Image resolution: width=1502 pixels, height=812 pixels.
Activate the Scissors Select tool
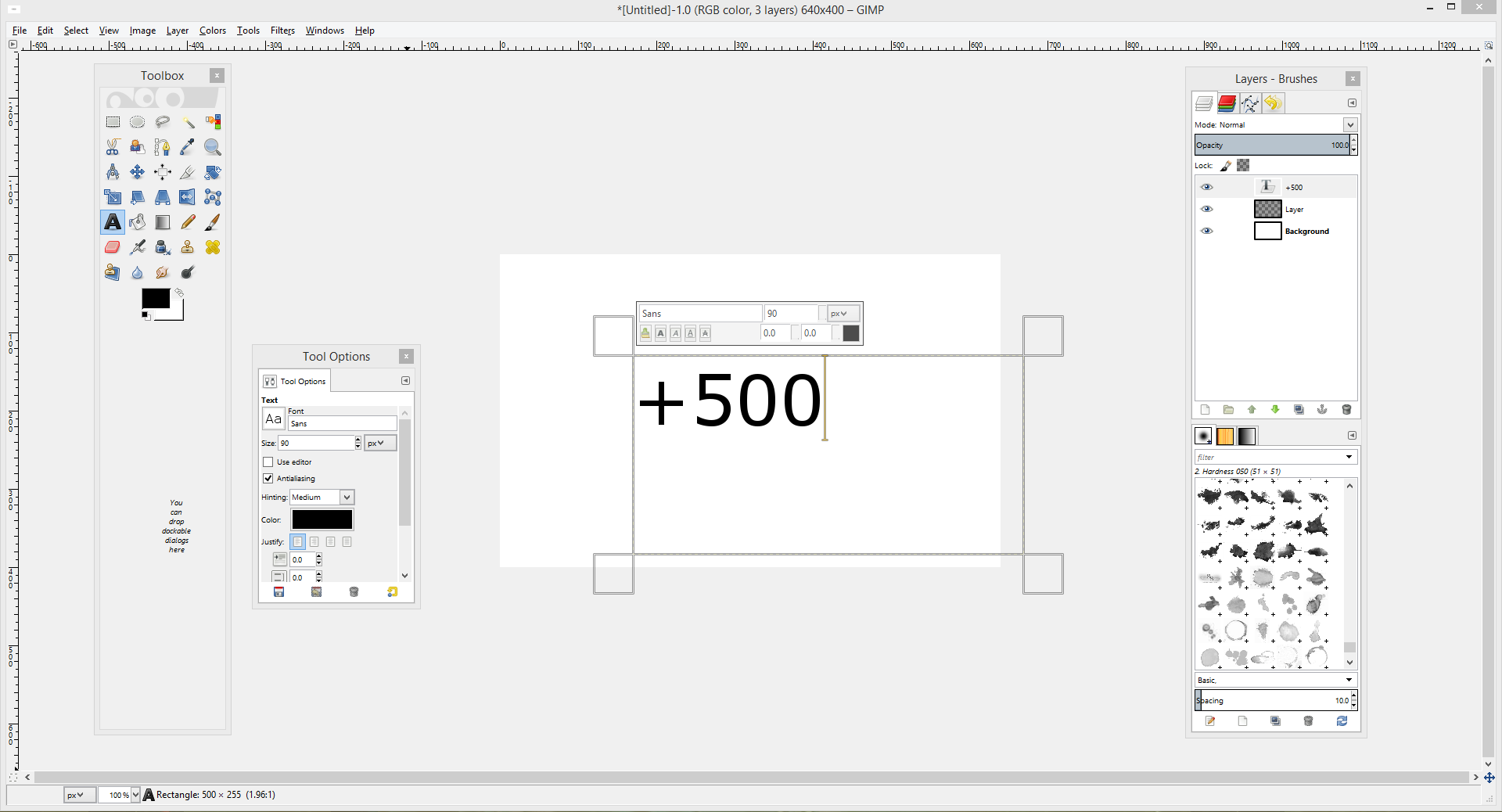(113, 147)
